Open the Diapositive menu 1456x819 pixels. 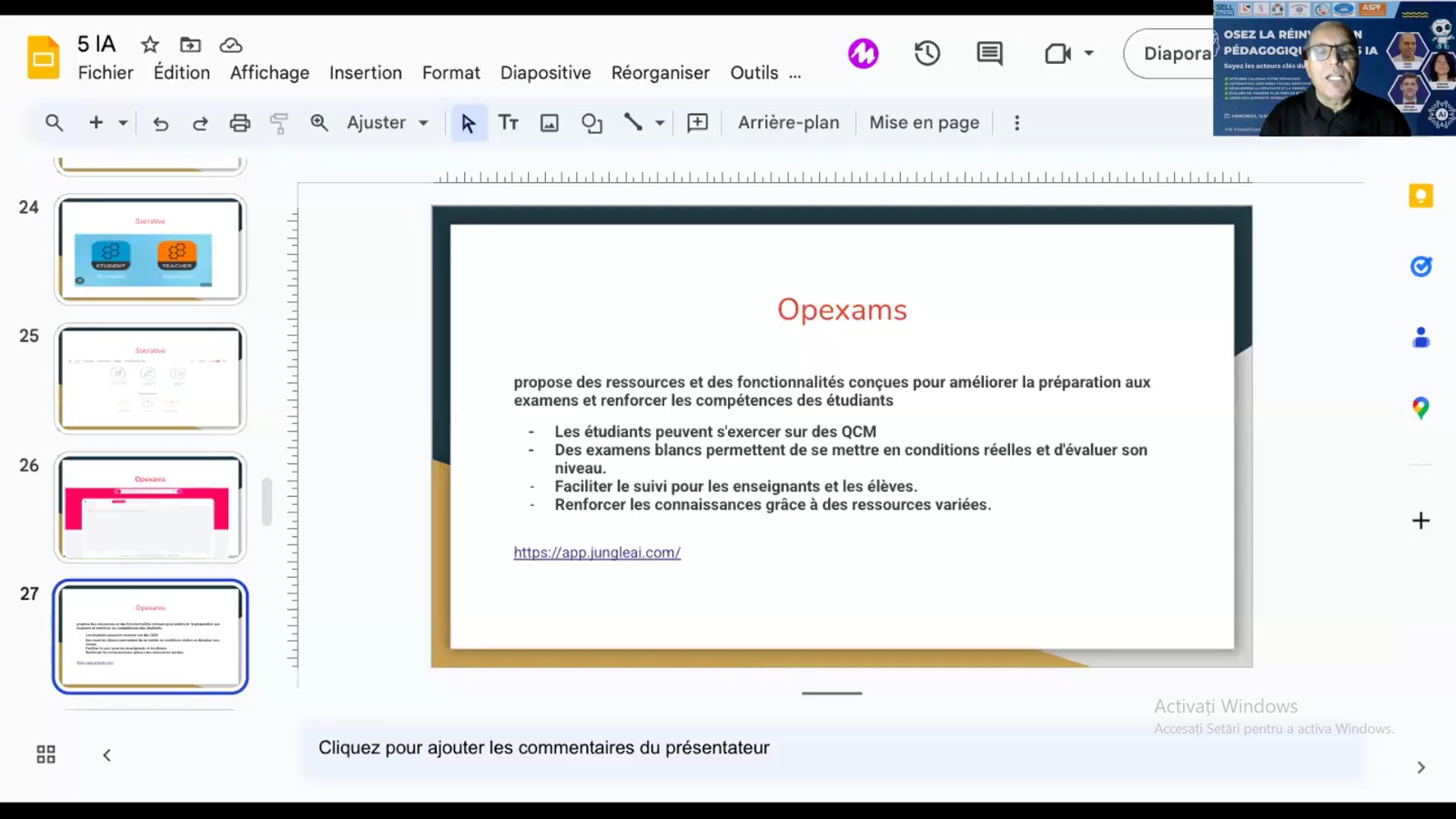coord(545,73)
